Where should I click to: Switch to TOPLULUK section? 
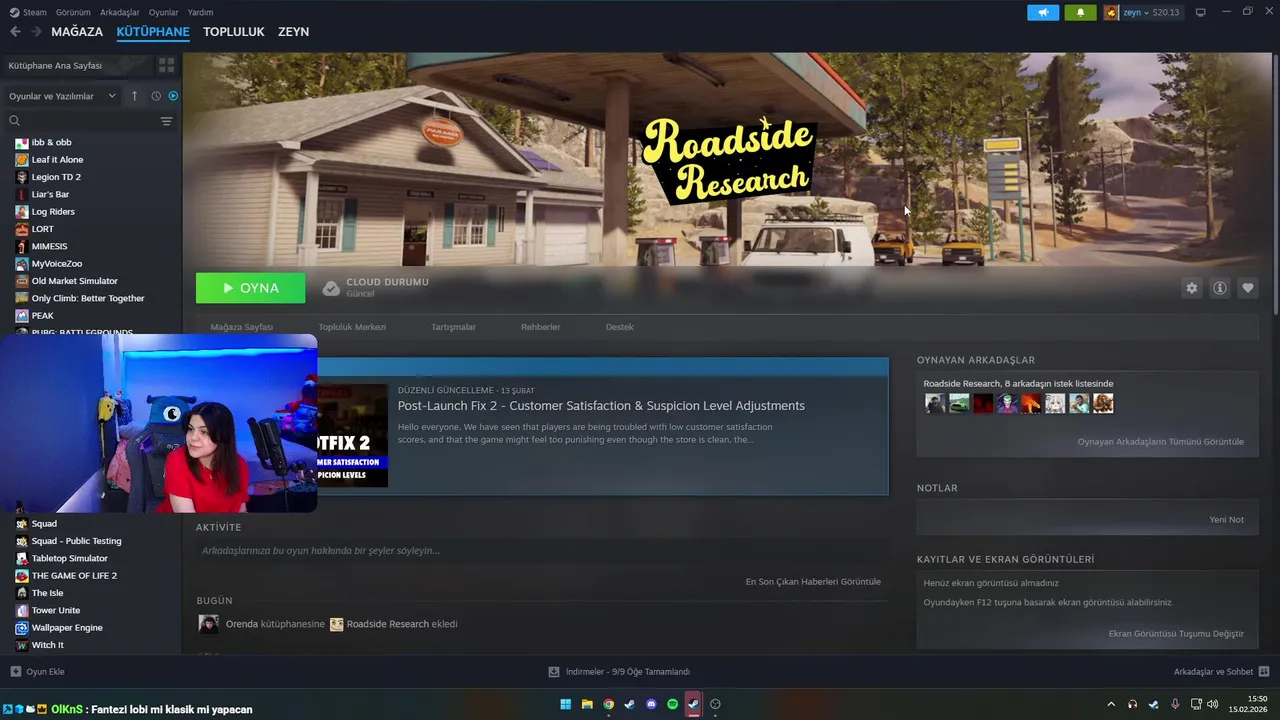[234, 32]
